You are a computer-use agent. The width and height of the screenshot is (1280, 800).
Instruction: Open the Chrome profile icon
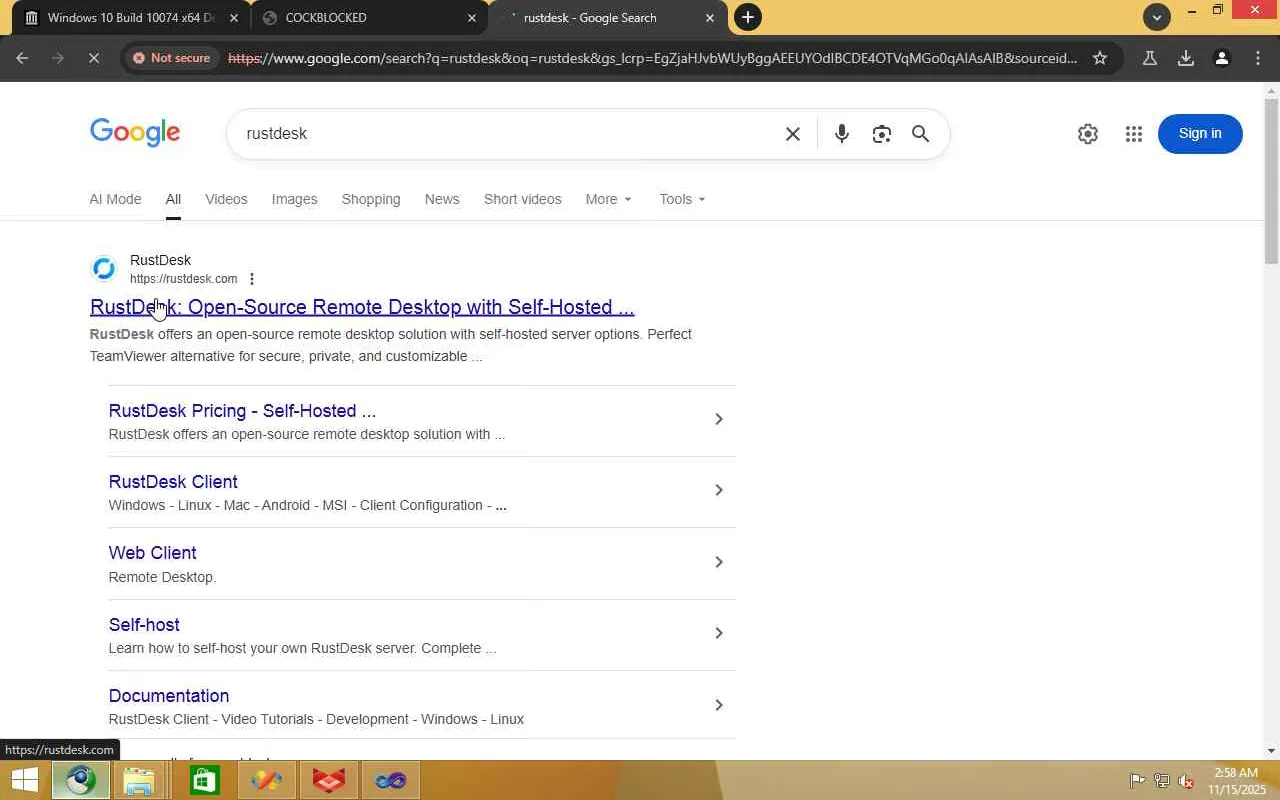(1222, 58)
